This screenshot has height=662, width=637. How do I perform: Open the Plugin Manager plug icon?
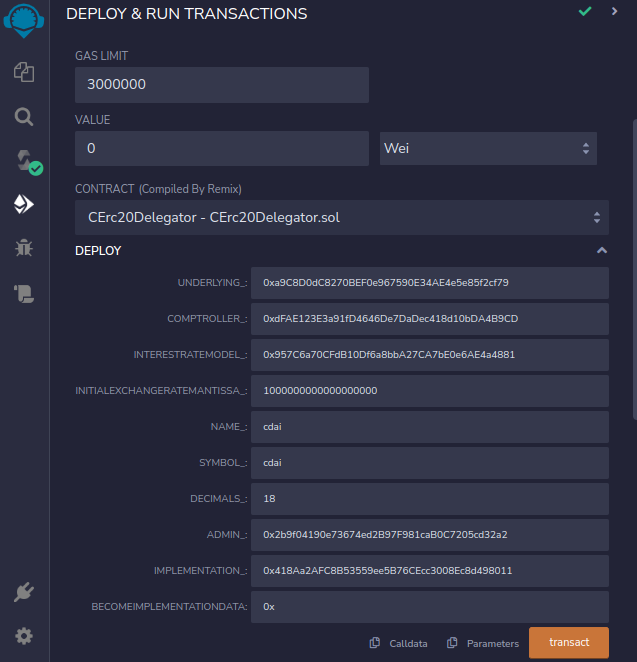point(24,592)
